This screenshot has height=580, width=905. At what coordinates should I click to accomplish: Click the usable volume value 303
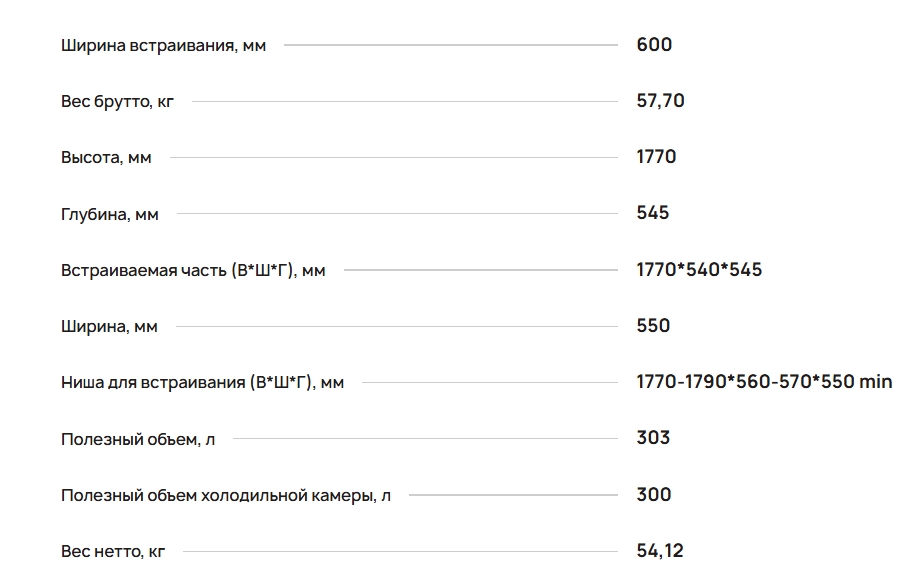tap(653, 437)
